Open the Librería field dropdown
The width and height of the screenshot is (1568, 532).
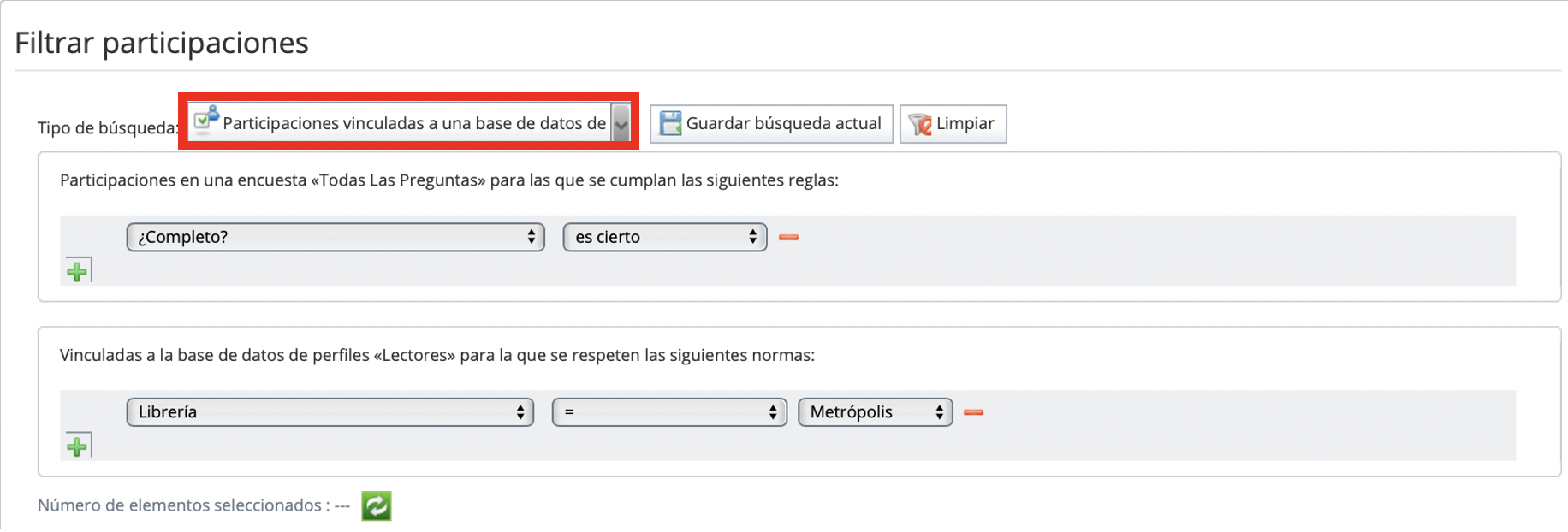point(330,412)
